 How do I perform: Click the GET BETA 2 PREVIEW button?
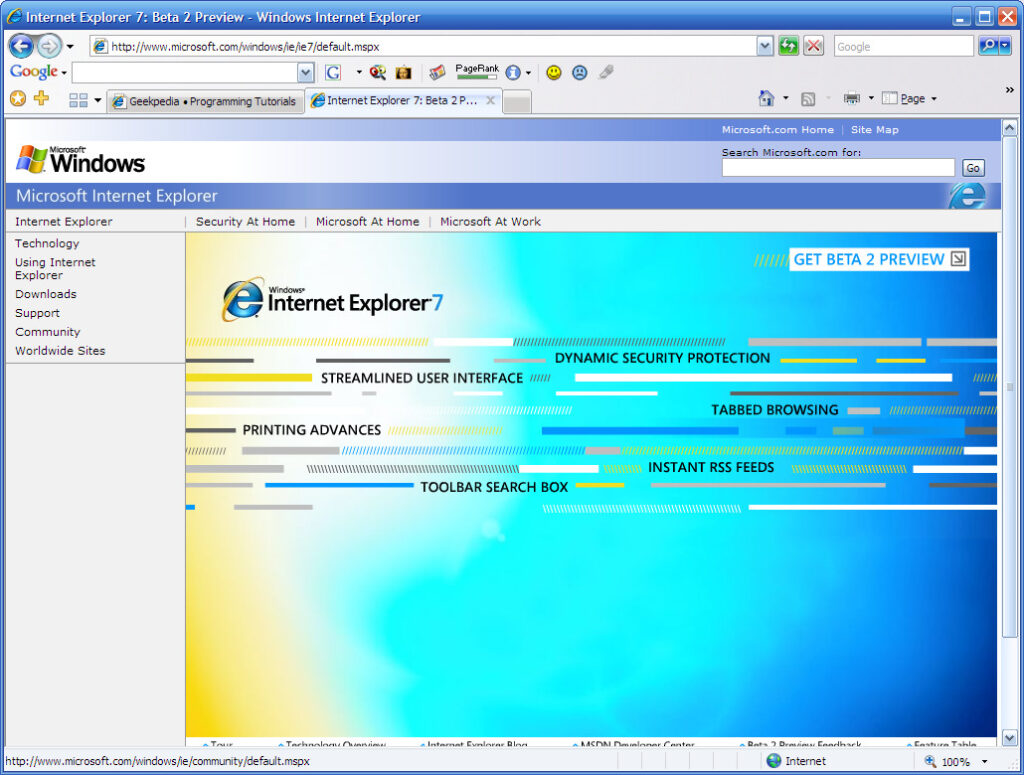point(879,259)
